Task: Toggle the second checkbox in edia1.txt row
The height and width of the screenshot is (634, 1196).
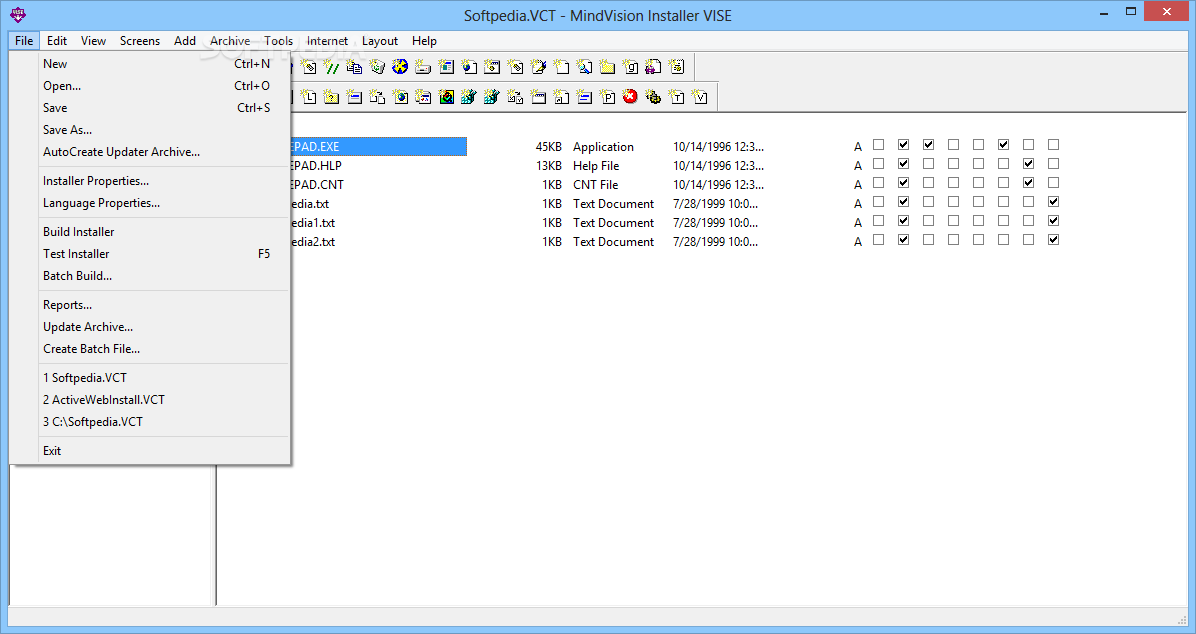Action: pyautogui.click(x=904, y=220)
